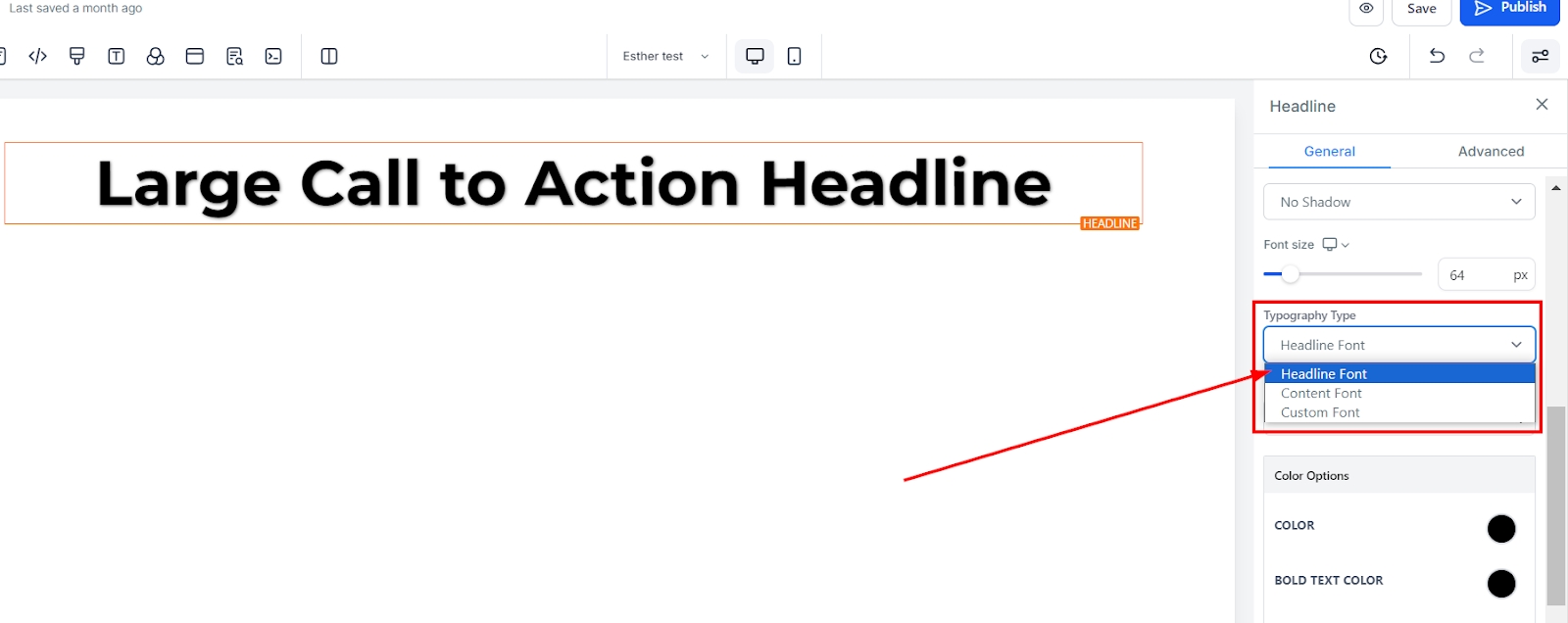
Task: Undo the last change
Action: pyautogui.click(x=1437, y=56)
